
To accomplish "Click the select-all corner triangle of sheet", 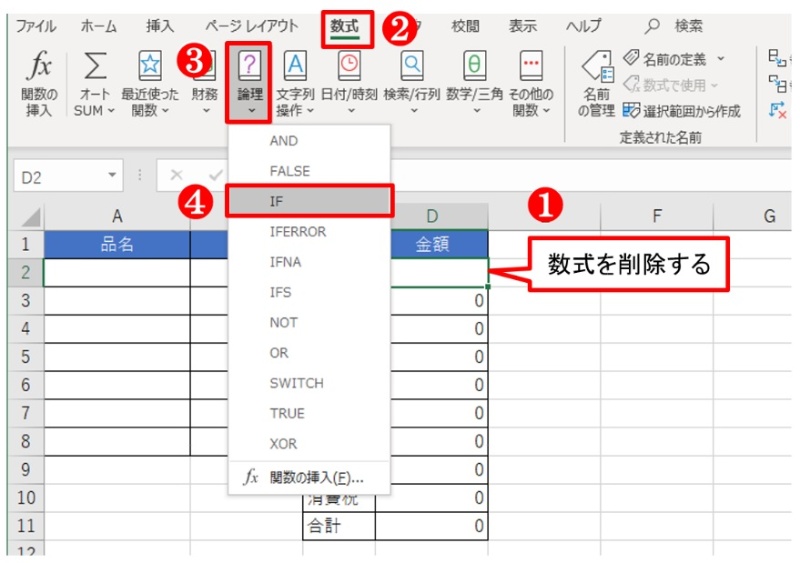I will coord(31,217).
